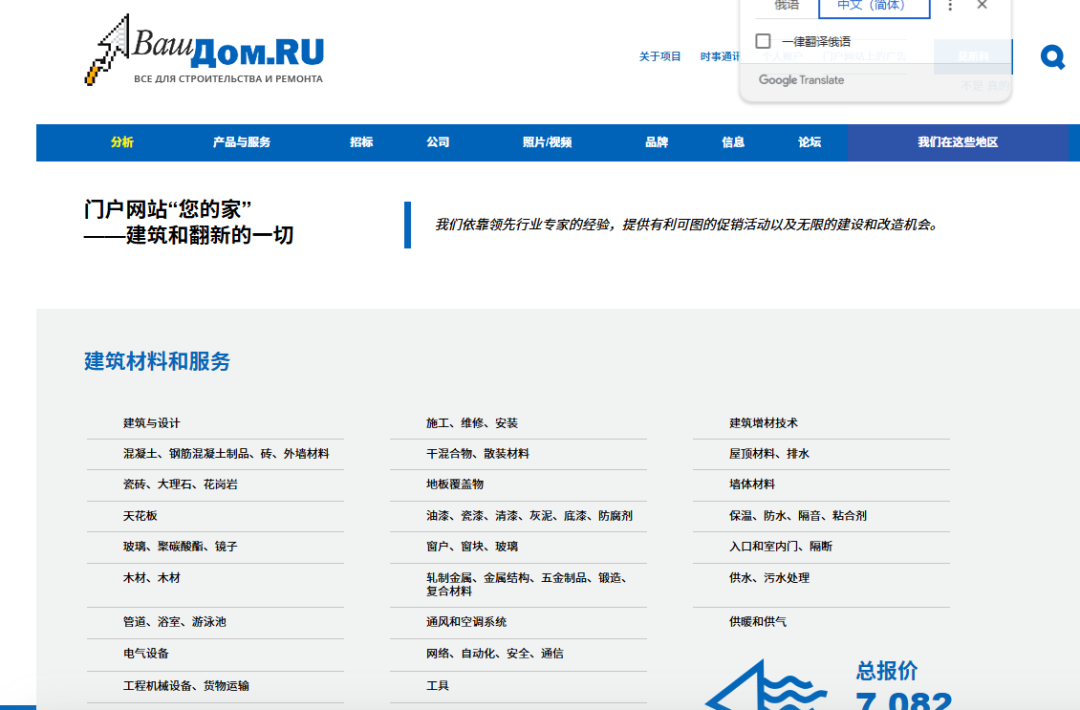The height and width of the screenshot is (710, 1080).
Task: Open Google Translate options menu (three dots)
Action: pyautogui.click(x=950, y=6)
